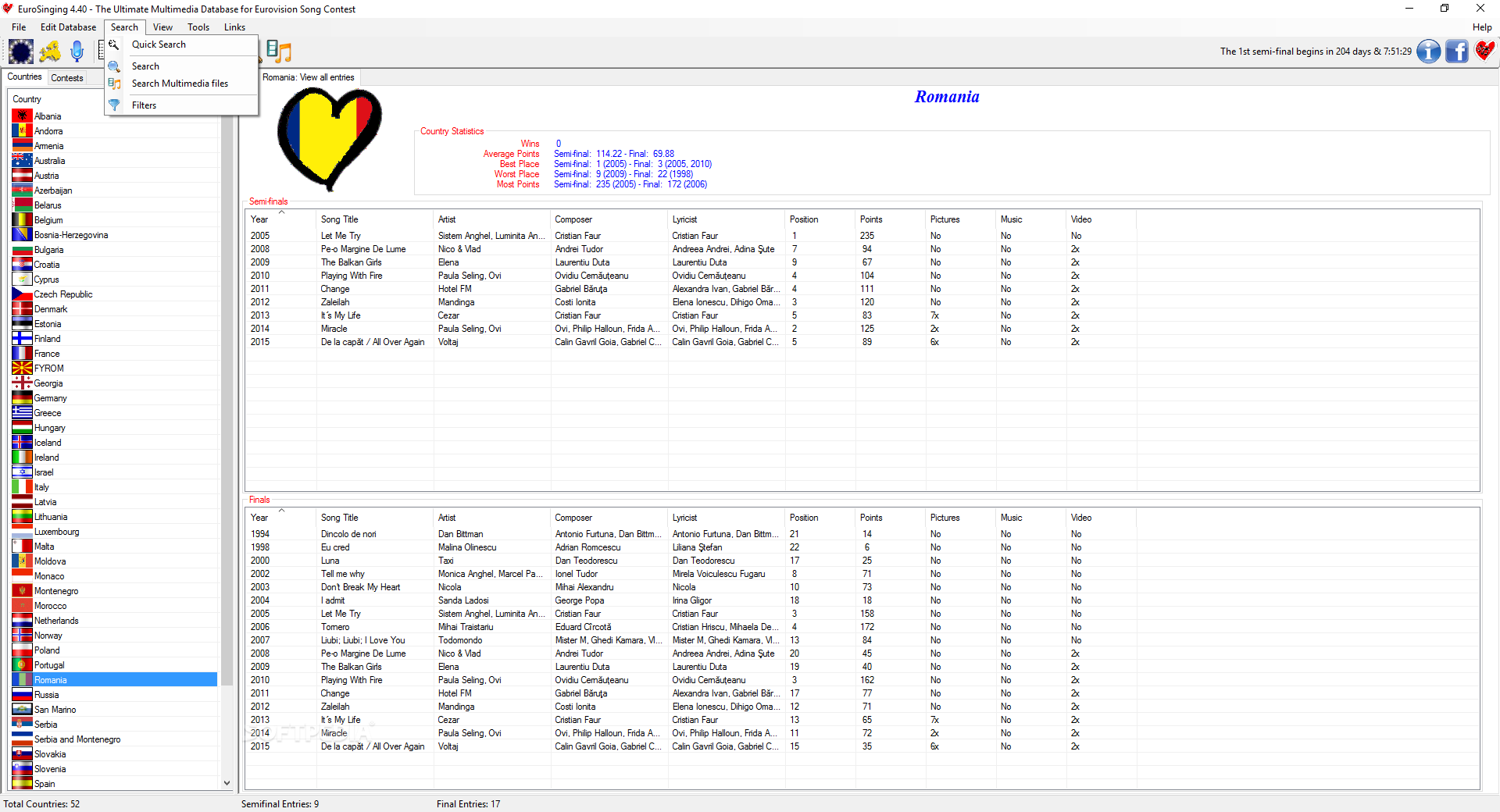Image resolution: width=1500 pixels, height=812 pixels.
Task: Click the Iceland flag icon
Action: pos(22,443)
